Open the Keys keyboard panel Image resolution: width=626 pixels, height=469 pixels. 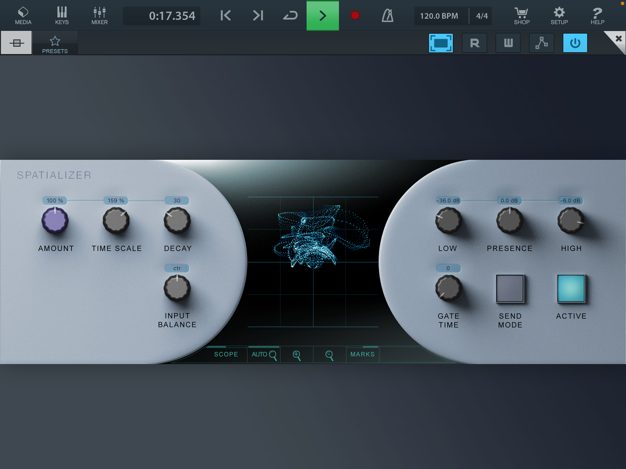tap(62, 15)
